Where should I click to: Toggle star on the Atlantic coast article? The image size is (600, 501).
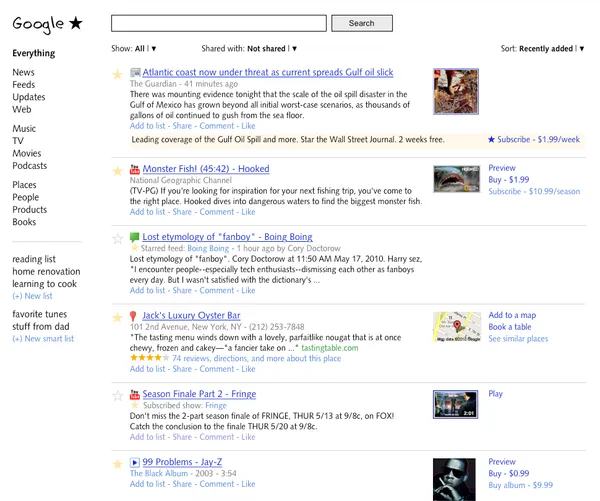pos(117,74)
